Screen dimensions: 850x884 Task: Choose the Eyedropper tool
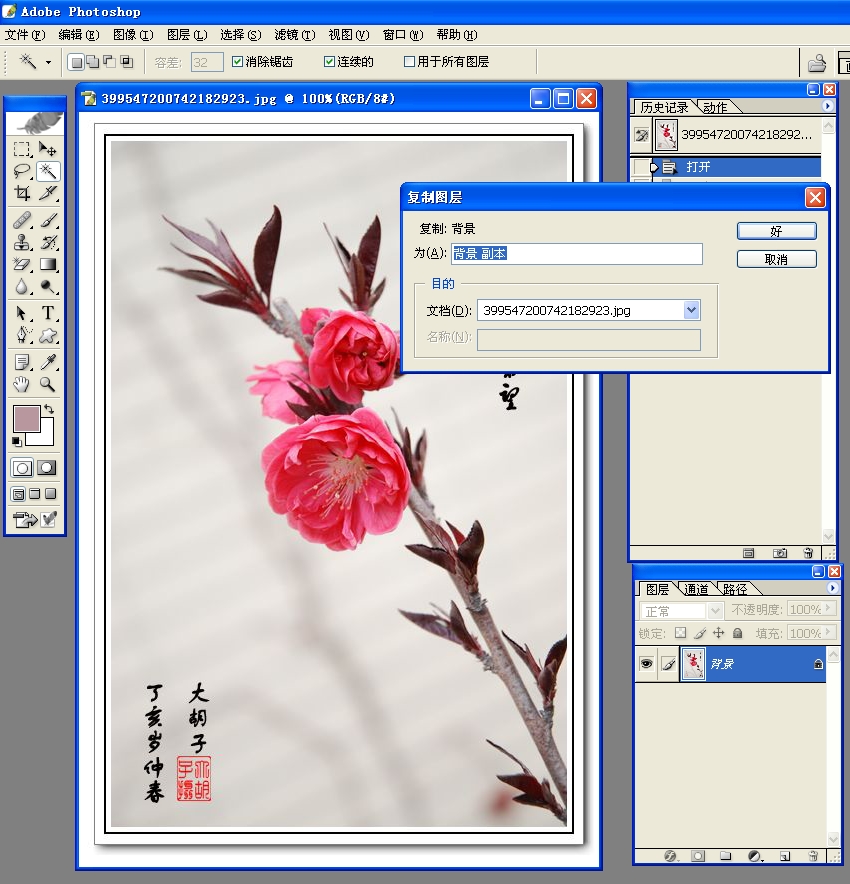click(x=47, y=362)
